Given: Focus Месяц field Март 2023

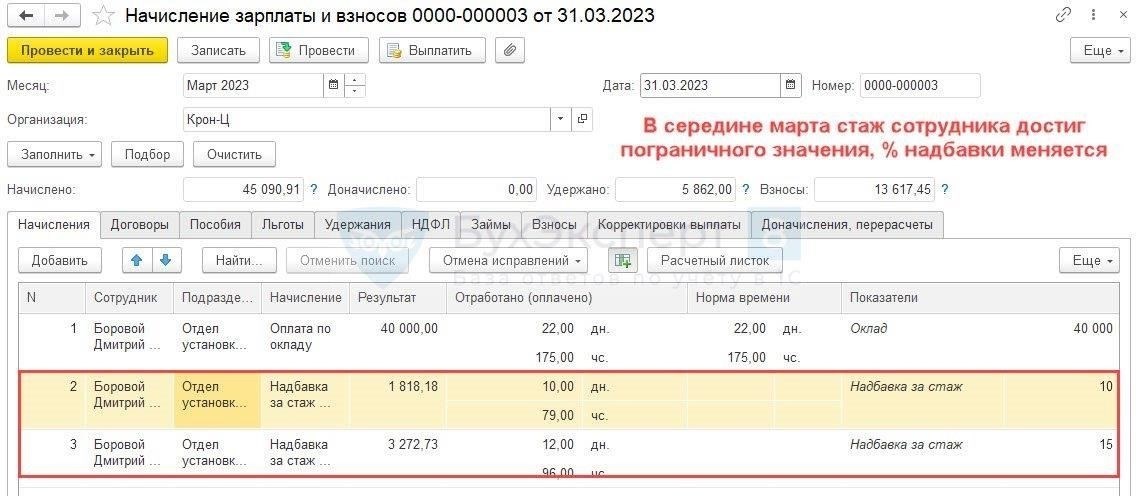Looking at the screenshot, I should [253, 85].
